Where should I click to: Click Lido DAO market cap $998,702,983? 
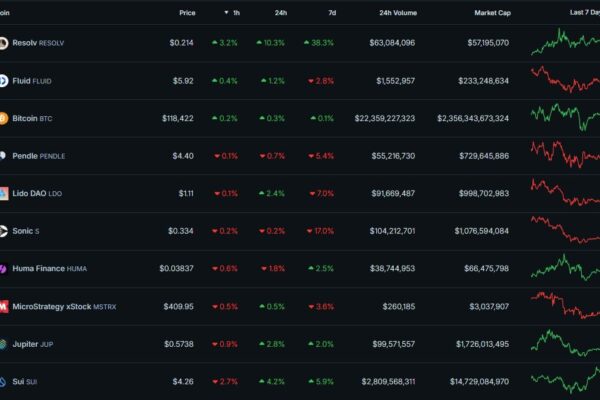click(x=484, y=193)
